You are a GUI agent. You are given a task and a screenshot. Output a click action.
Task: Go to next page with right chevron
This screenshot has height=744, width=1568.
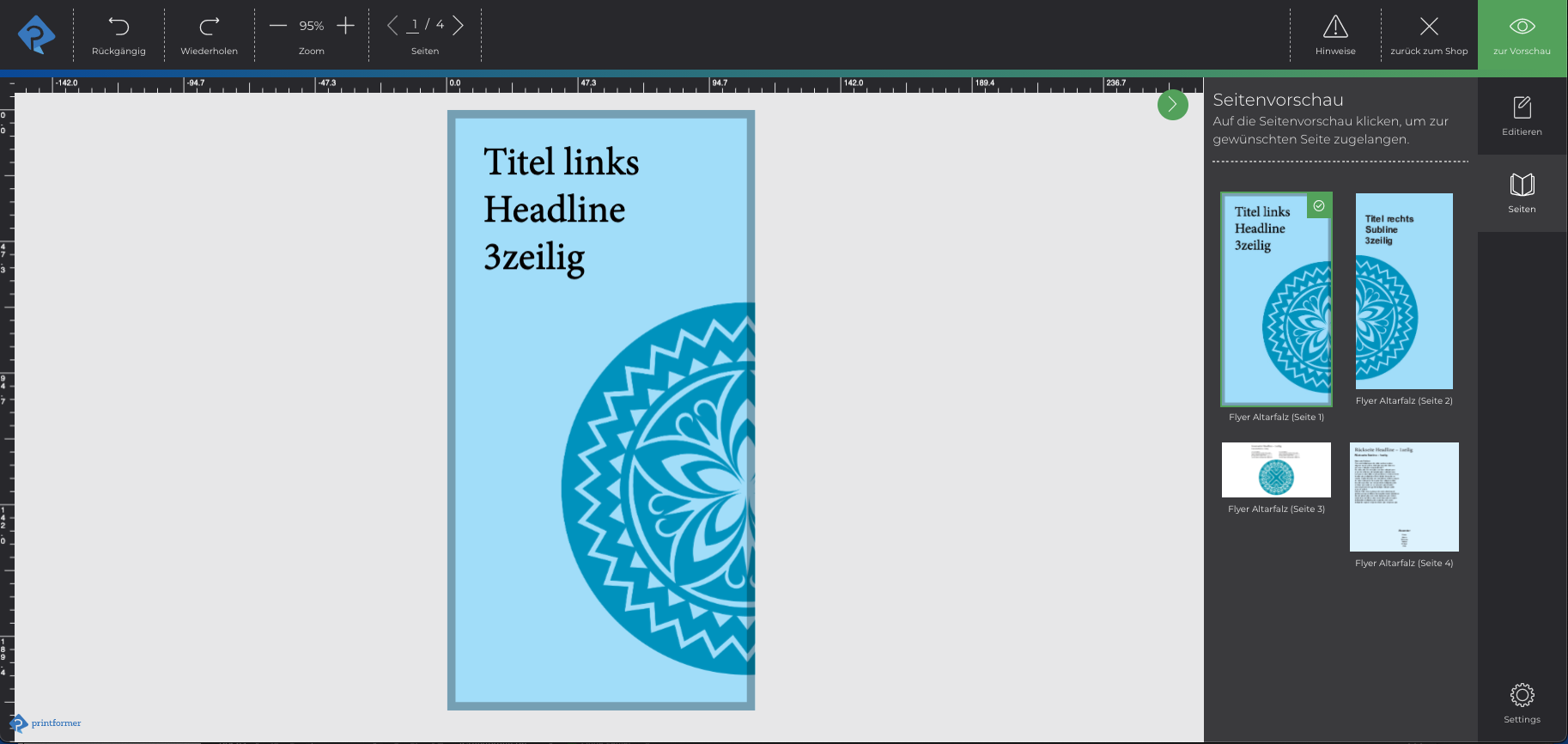point(459,25)
